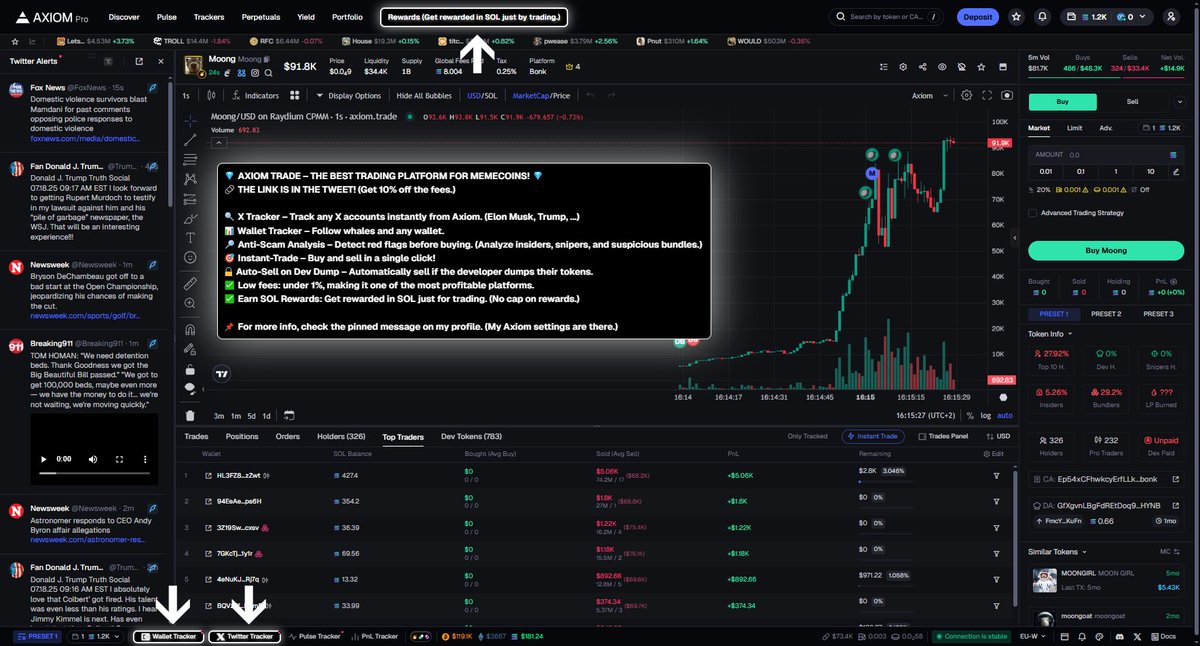Take a chart snapshot with camera icon
The height and width of the screenshot is (646, 1200).
pyautogui.click(x=1006, y=95)
